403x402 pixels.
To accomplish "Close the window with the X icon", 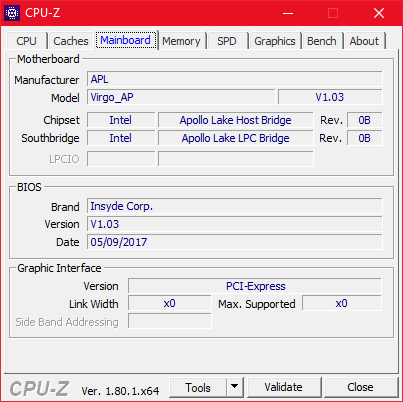I will [379, 13].
